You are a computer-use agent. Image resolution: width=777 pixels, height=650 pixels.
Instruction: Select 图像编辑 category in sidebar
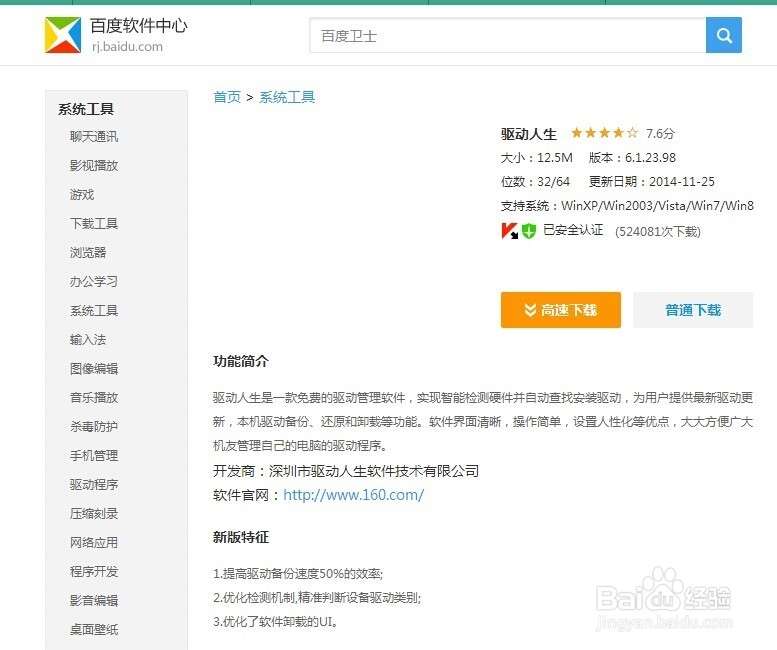(x=94, y=369)
